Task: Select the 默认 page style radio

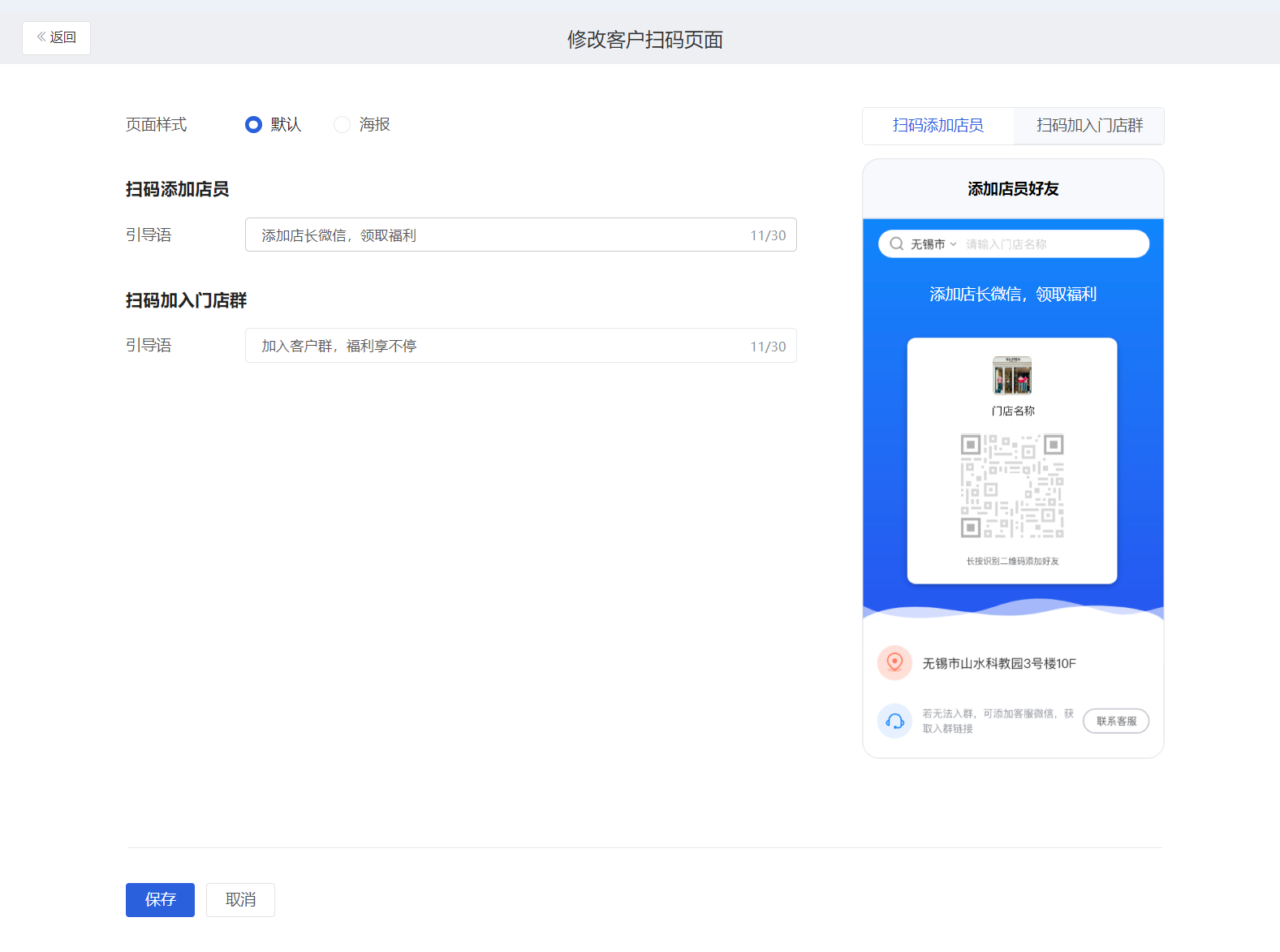Action: click(253, 124)
